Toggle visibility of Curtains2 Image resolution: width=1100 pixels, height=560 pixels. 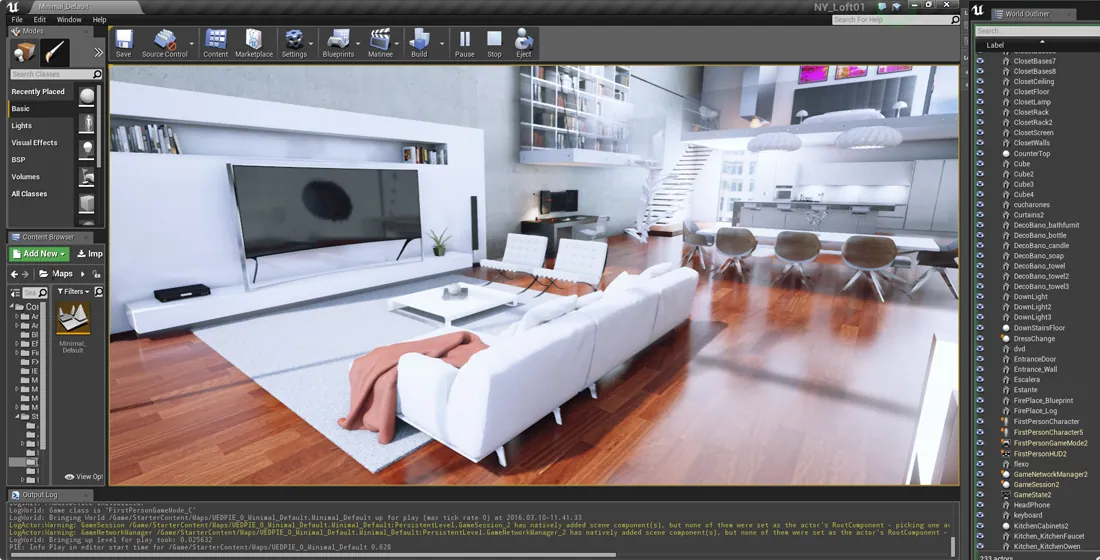coord(981,215)
